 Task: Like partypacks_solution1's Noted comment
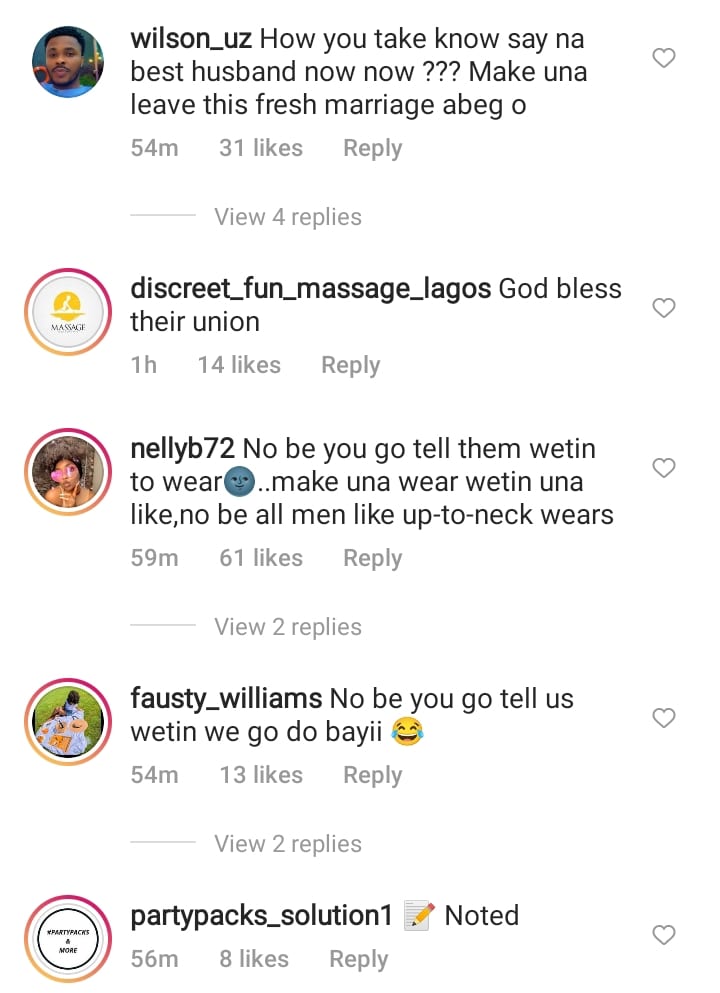coord(664,934)
